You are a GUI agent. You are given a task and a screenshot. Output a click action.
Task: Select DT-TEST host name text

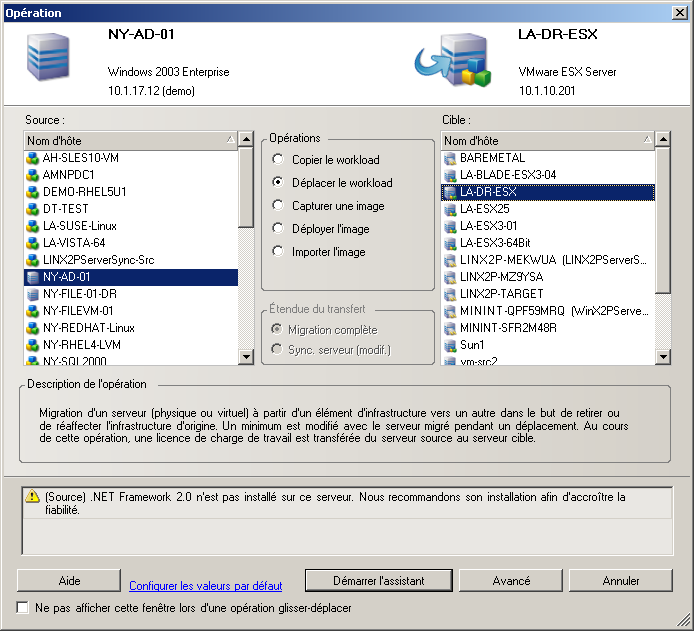tap(66, 209)
